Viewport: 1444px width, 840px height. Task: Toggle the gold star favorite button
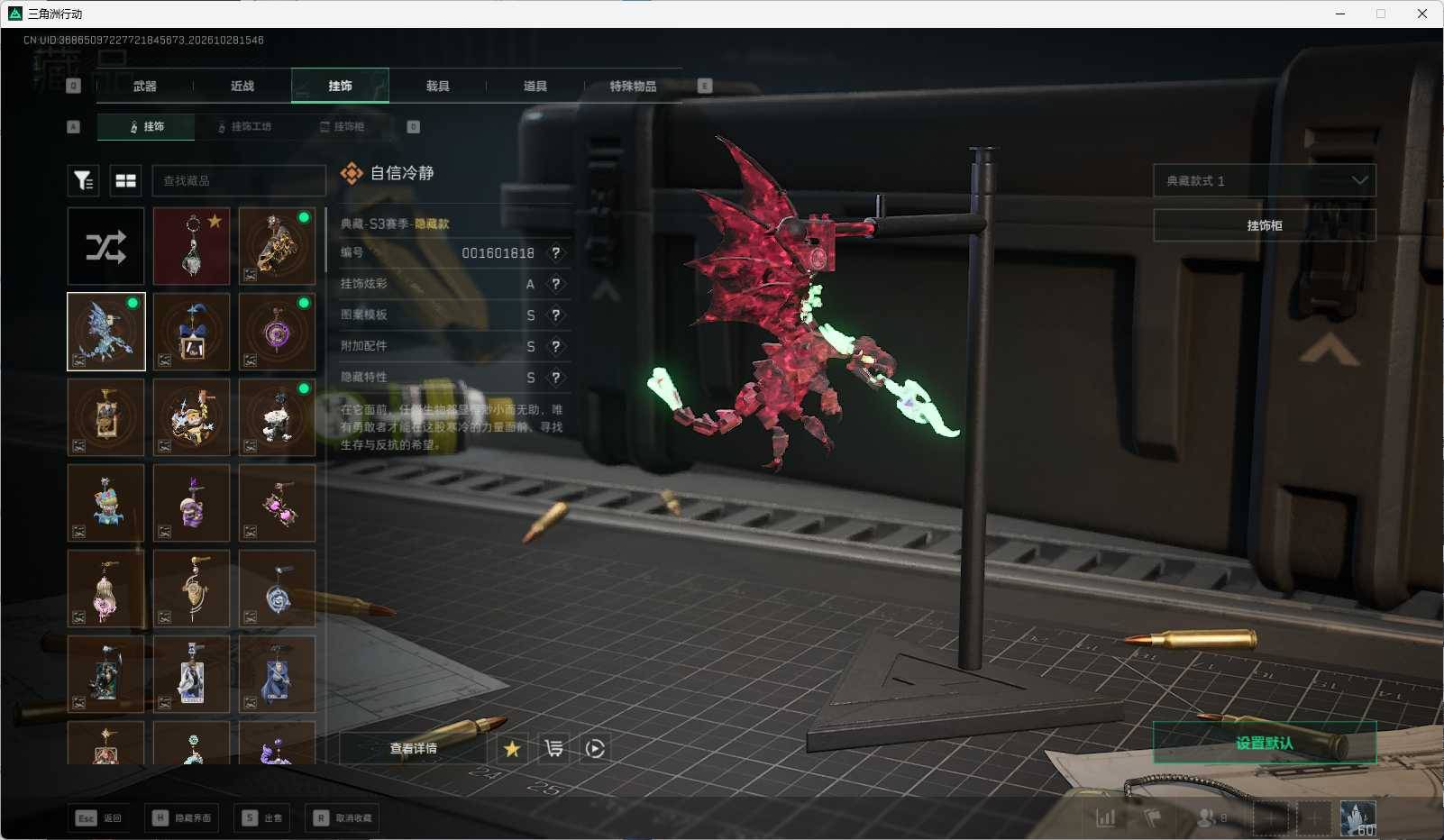512,748
